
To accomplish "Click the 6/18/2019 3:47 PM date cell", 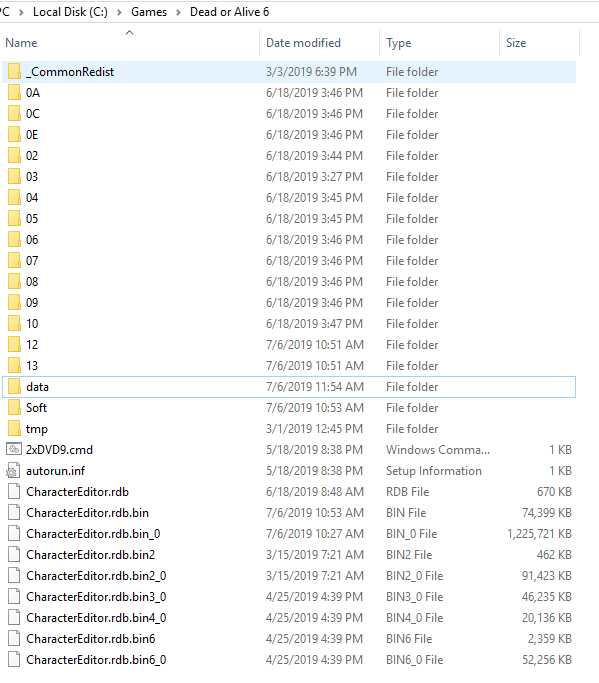I will [314, 323].
